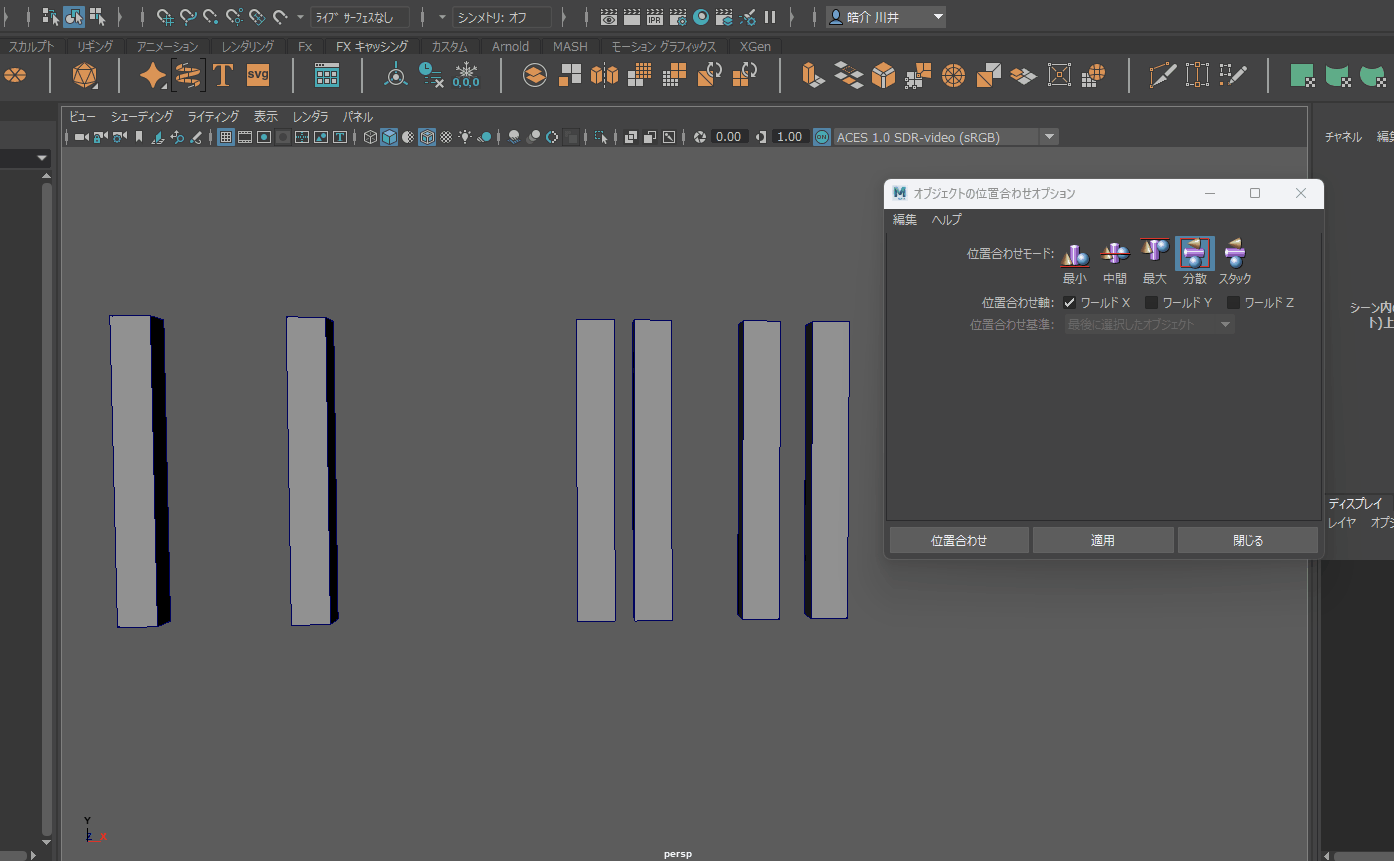Select the 中間 (Mid) align mode icon

[1114, 254]
